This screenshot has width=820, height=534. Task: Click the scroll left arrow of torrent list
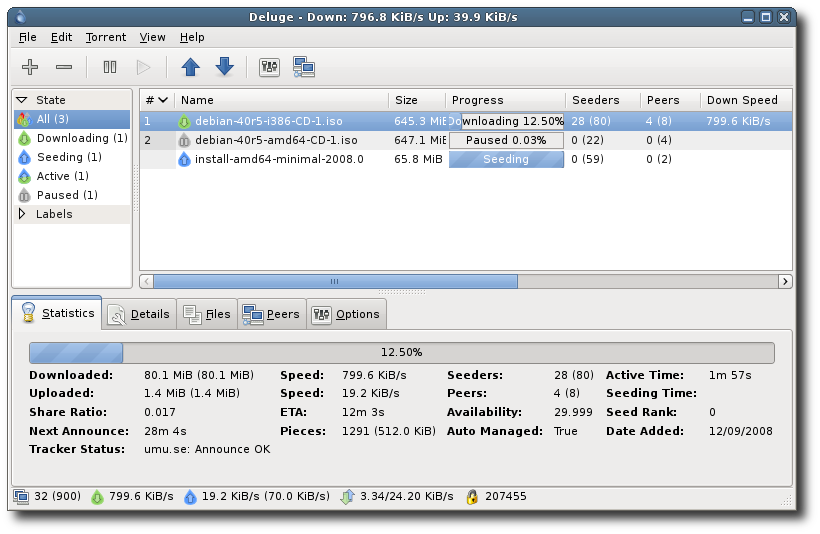(x=147, y=281)
